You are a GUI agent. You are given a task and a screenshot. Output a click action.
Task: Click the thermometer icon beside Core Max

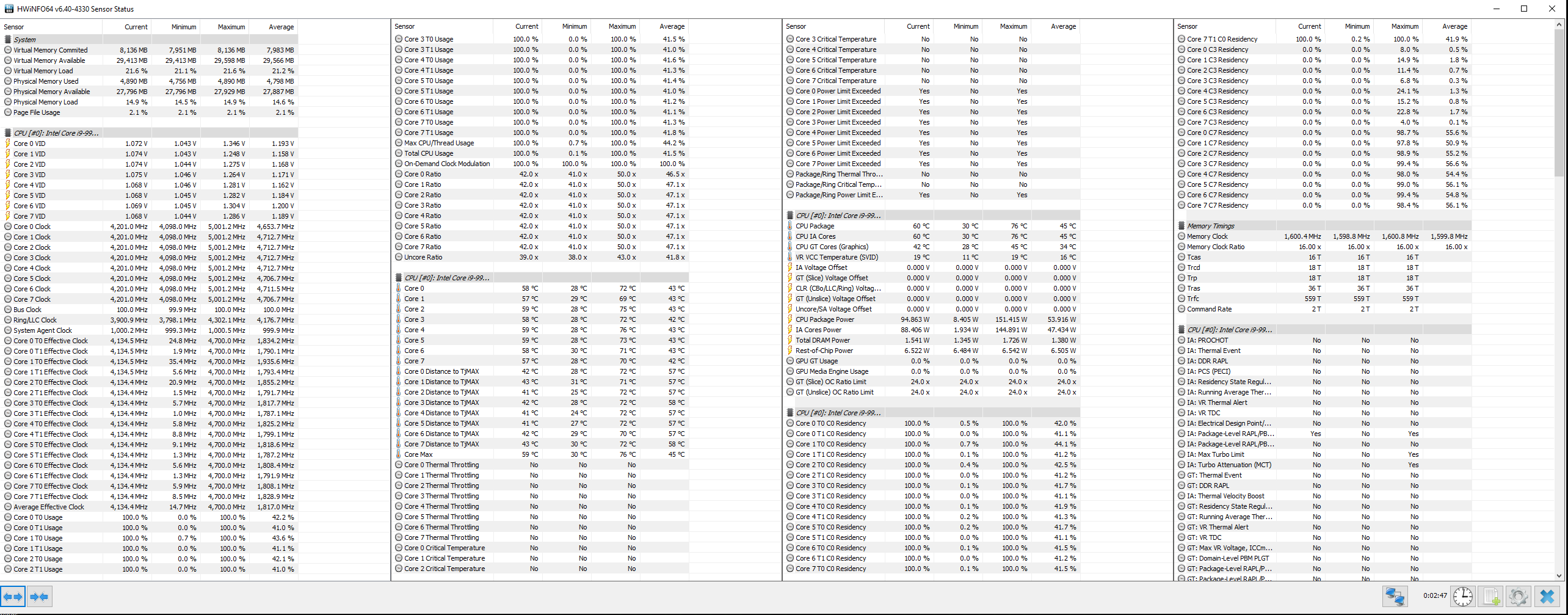(x=399, y=454)
